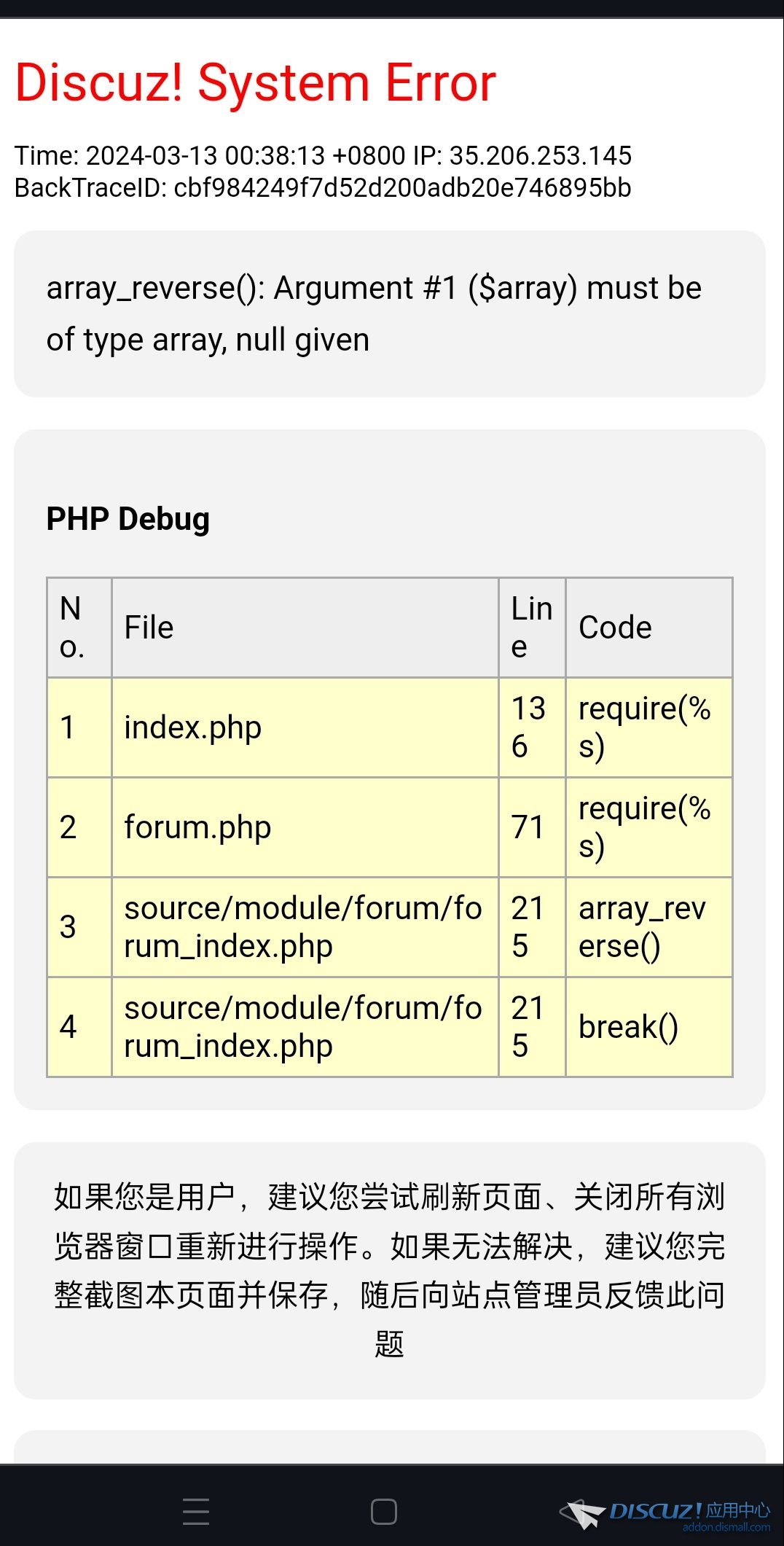
Task: Click require(%s) code in the index.php row
Action: 649,727
